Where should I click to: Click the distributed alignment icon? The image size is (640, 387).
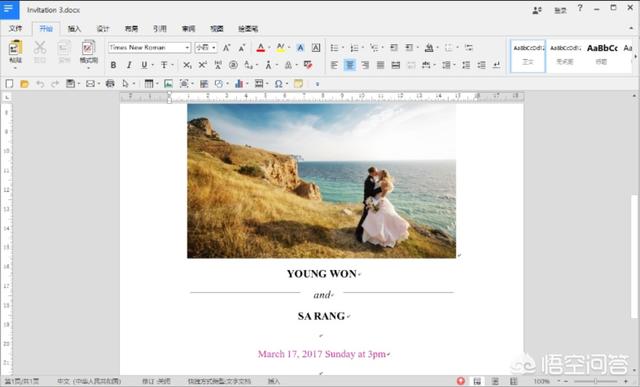(396, 65)
